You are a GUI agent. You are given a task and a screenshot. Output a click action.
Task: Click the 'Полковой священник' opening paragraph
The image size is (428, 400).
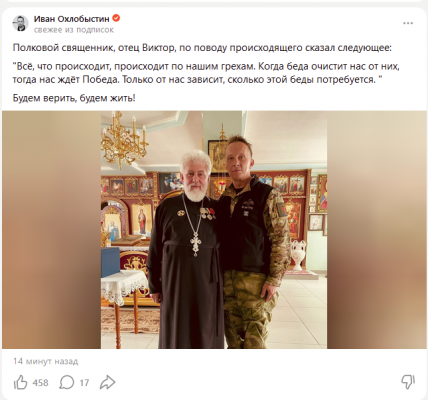203,48
